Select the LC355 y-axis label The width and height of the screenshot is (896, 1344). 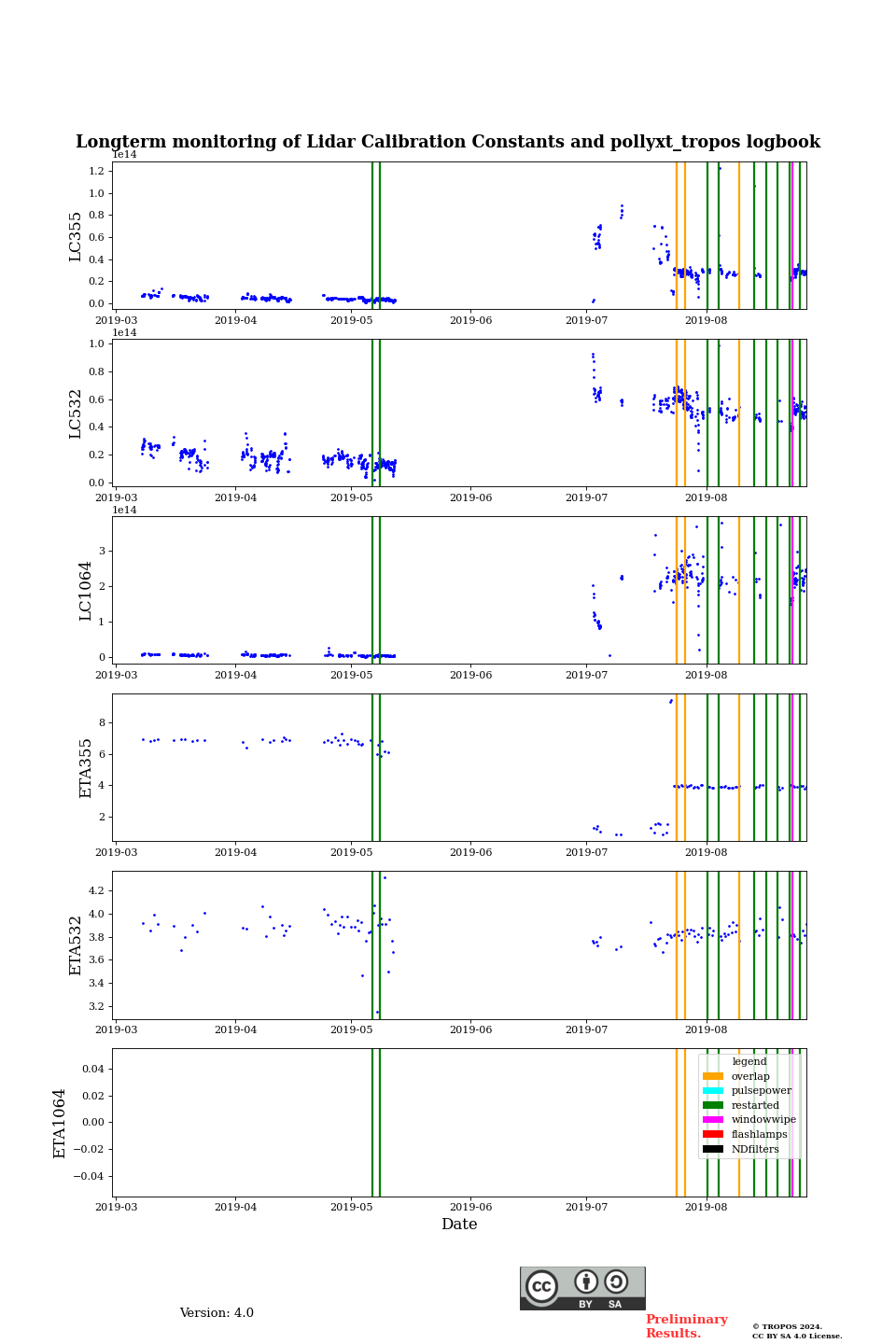pos(76,236)
